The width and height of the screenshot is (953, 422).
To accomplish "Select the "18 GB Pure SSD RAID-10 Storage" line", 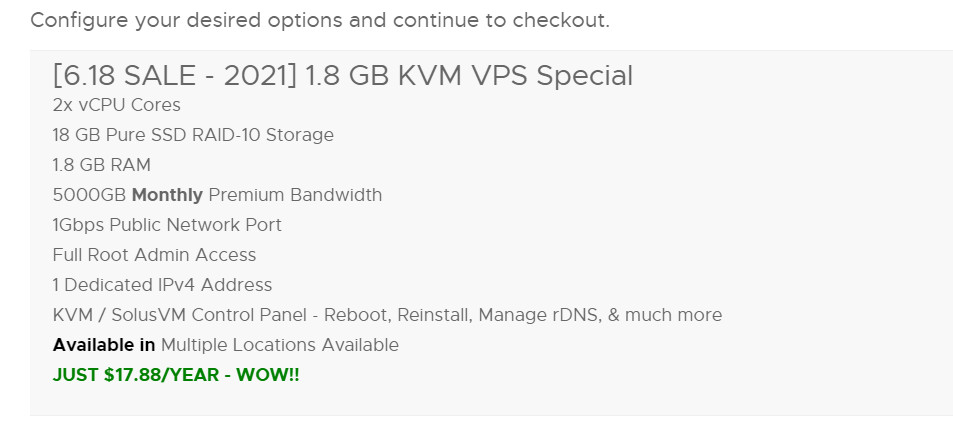I will (x=193, y=135).
